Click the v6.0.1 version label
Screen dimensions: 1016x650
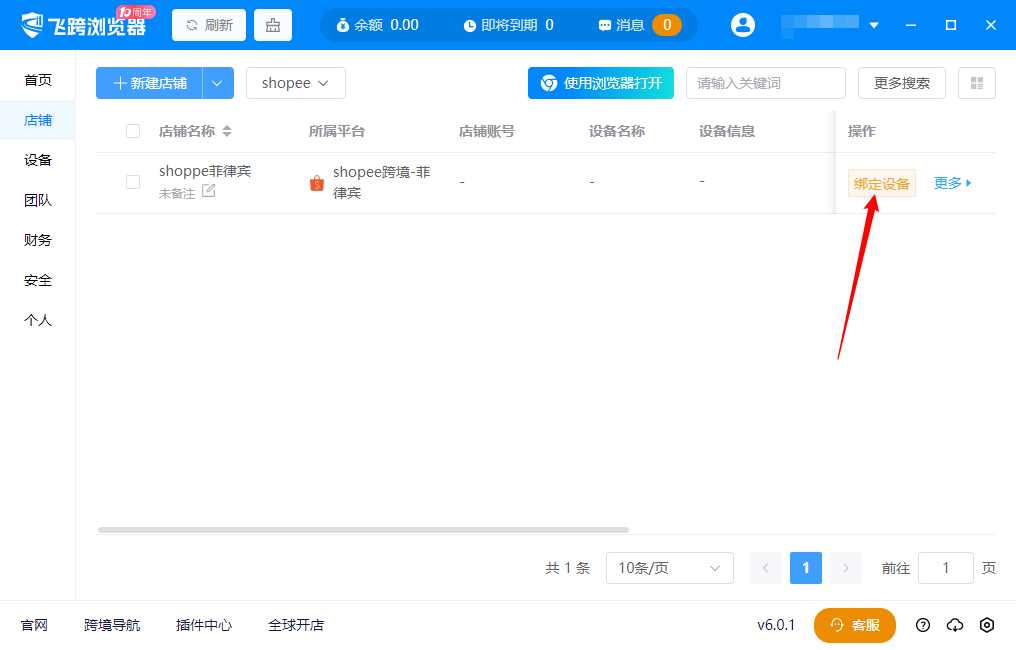click(776, 625)
